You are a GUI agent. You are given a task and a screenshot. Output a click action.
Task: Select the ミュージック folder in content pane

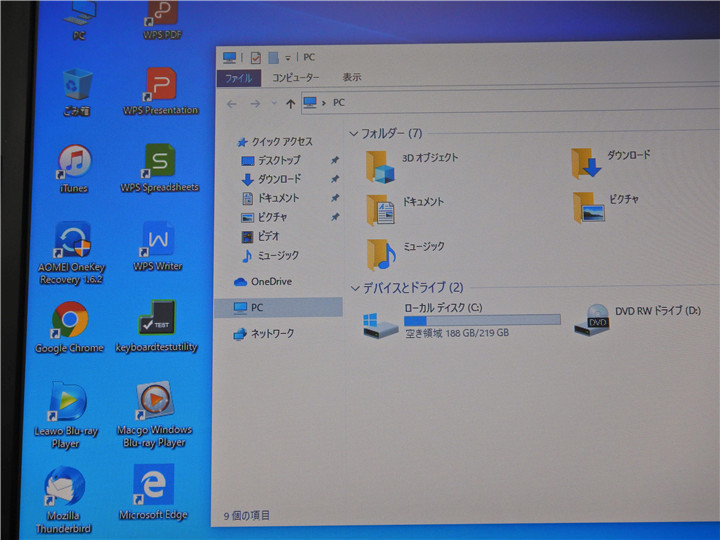point(405,254)
